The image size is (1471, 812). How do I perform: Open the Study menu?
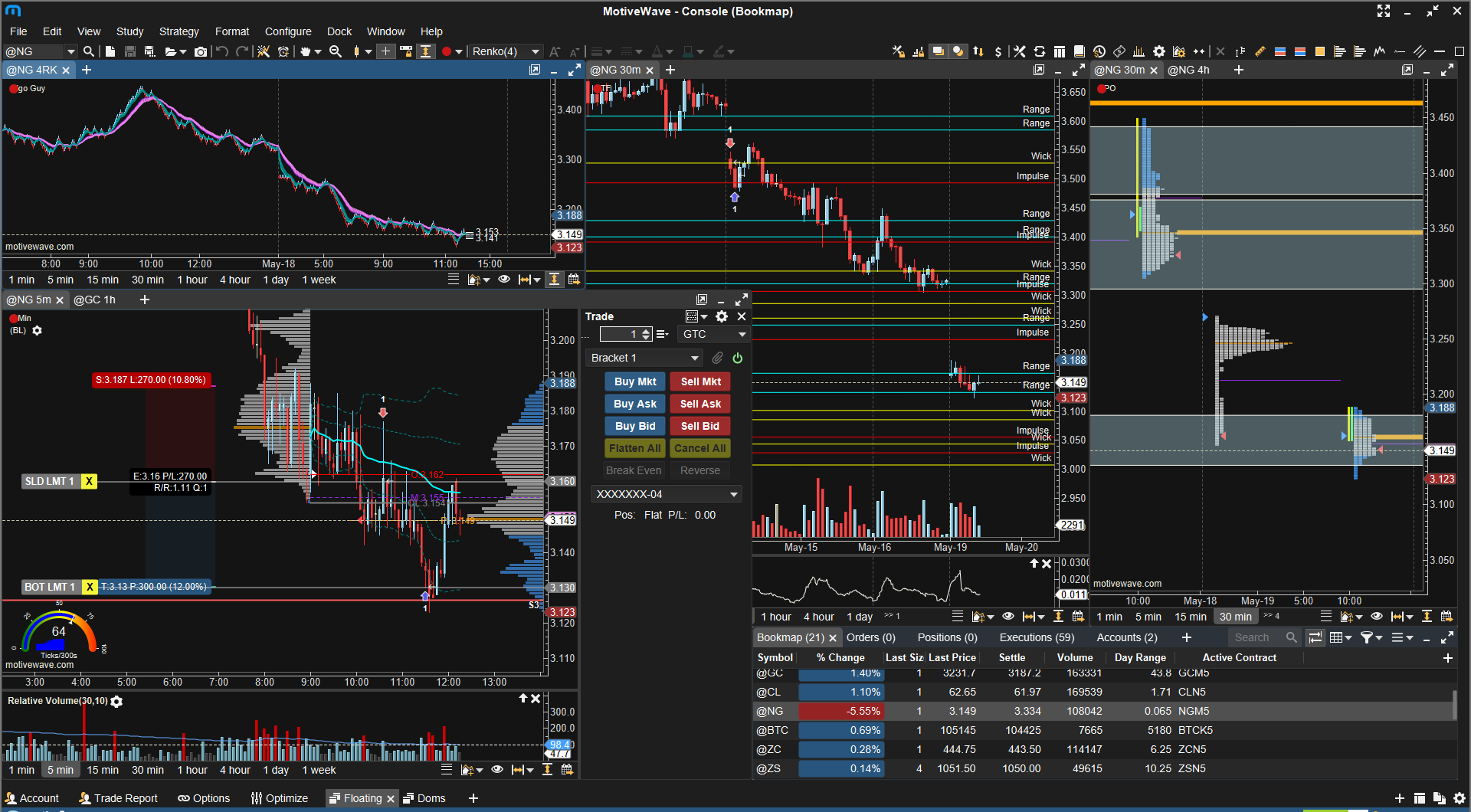click(x=129, y=31)
